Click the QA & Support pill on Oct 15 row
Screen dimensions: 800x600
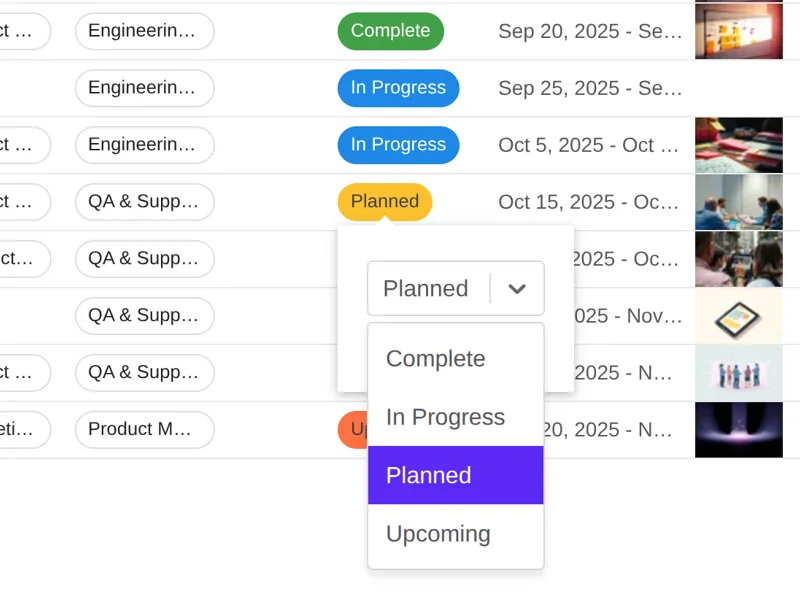coord(144,202)
